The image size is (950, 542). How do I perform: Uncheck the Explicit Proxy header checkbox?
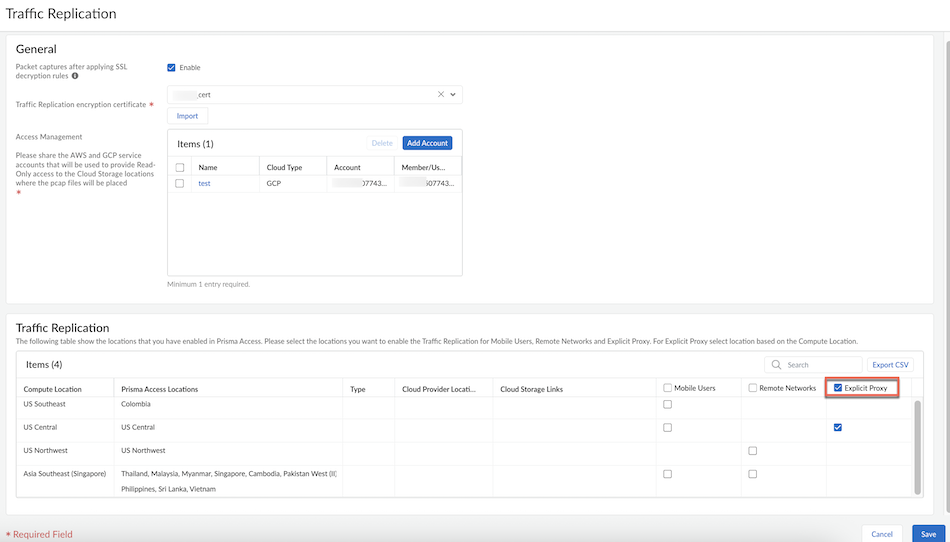[838, 388]
